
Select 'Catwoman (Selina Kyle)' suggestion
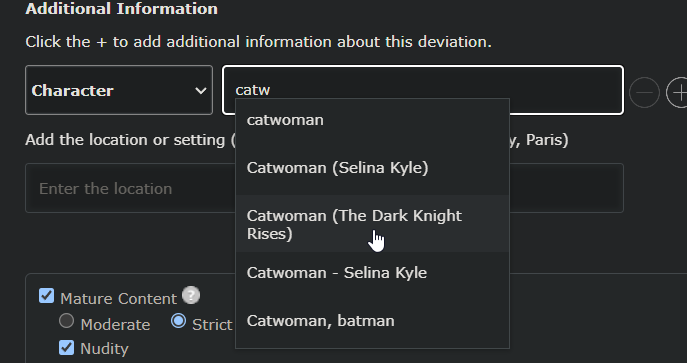click(x=372, y=168)
